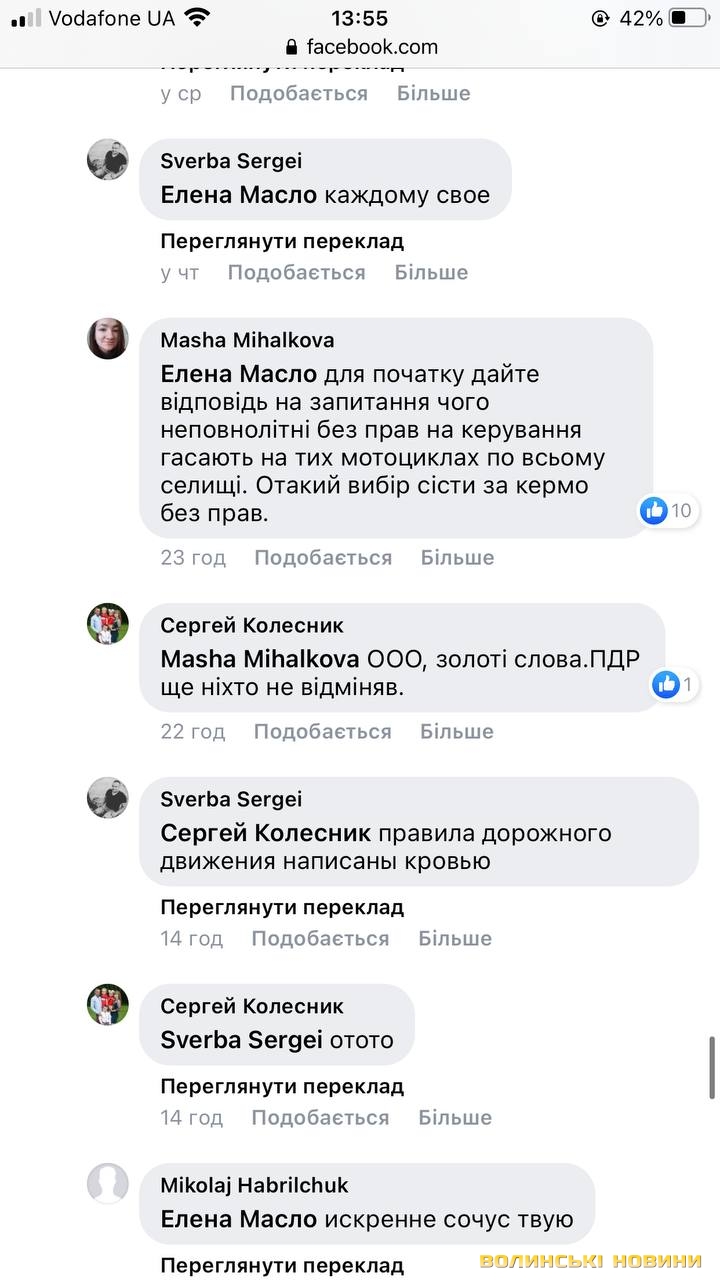Tap the like reaction icon showing 10
Image resolution: width=720 pixels, height=1280 pixels.
(655, 511)
